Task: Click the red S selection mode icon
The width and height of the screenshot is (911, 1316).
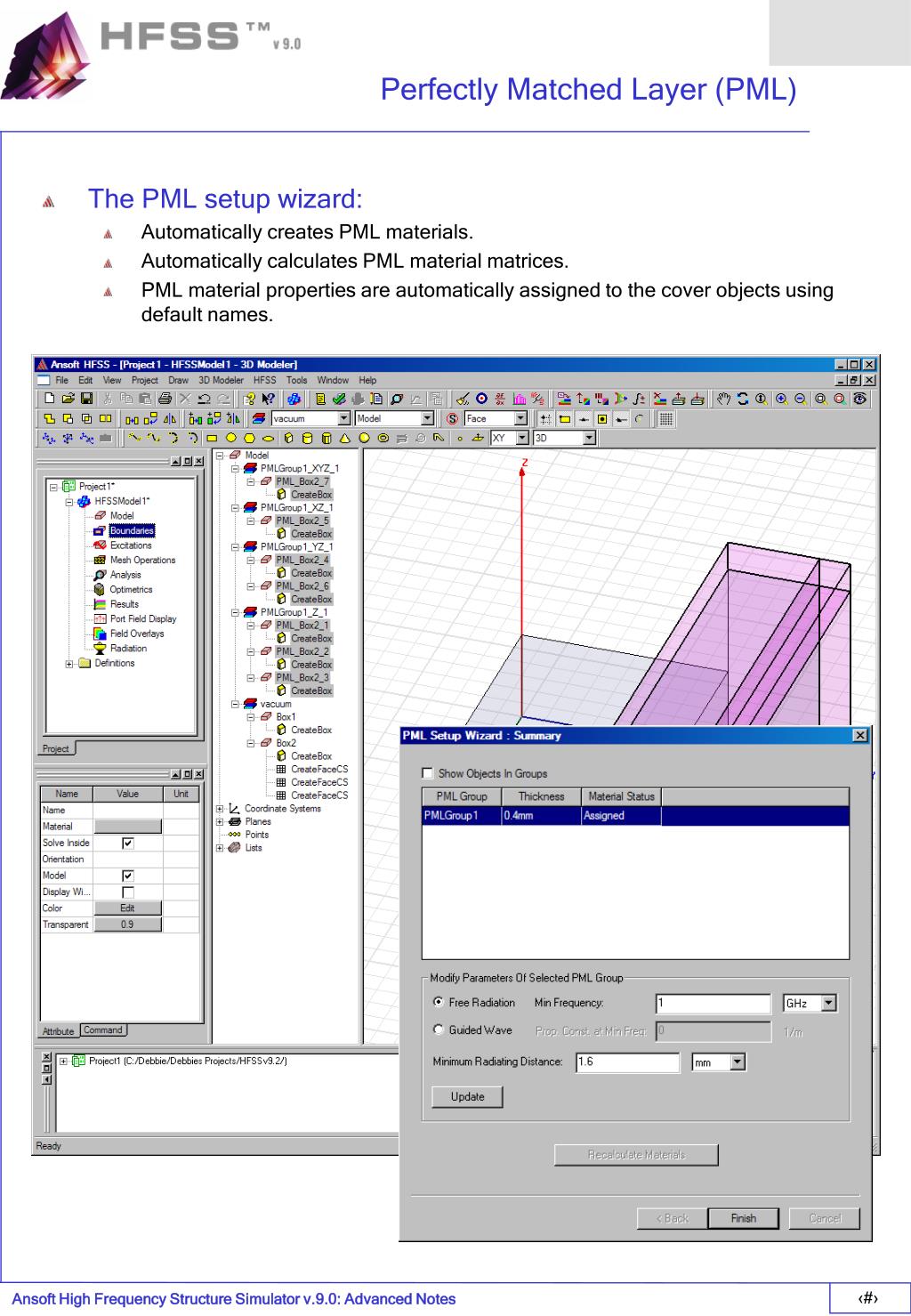Action: pos(453,419)
